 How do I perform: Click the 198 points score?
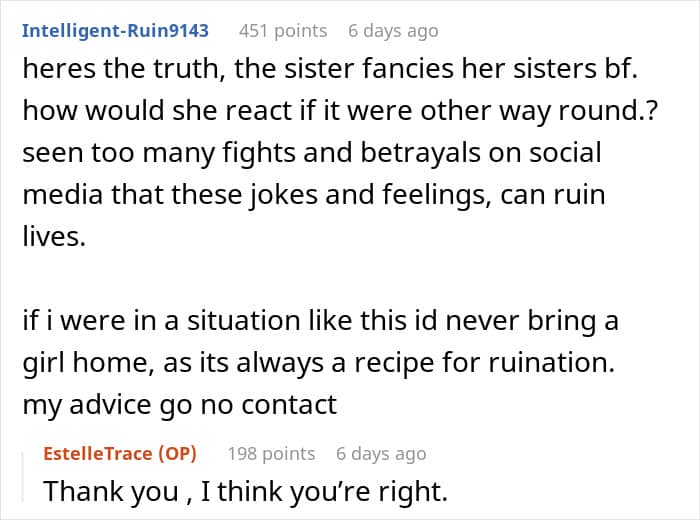(x=271, y=454)
